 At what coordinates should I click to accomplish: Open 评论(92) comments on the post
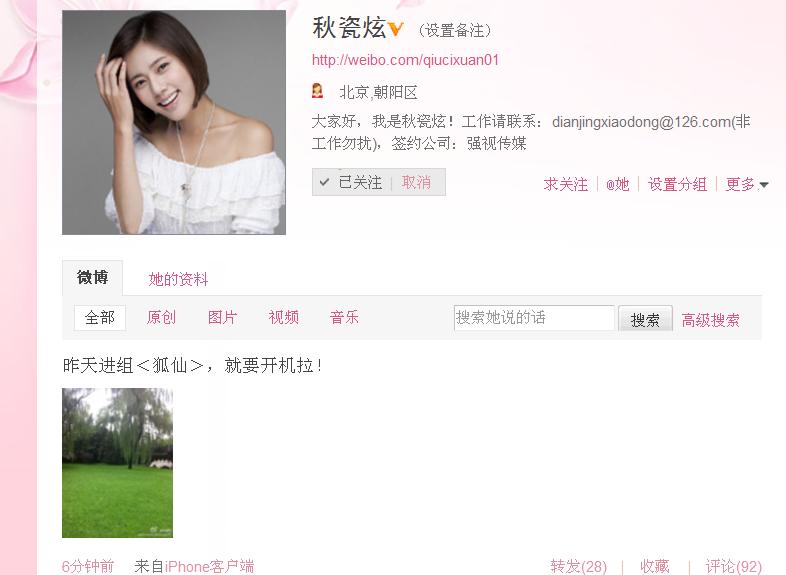click(733, 566)
